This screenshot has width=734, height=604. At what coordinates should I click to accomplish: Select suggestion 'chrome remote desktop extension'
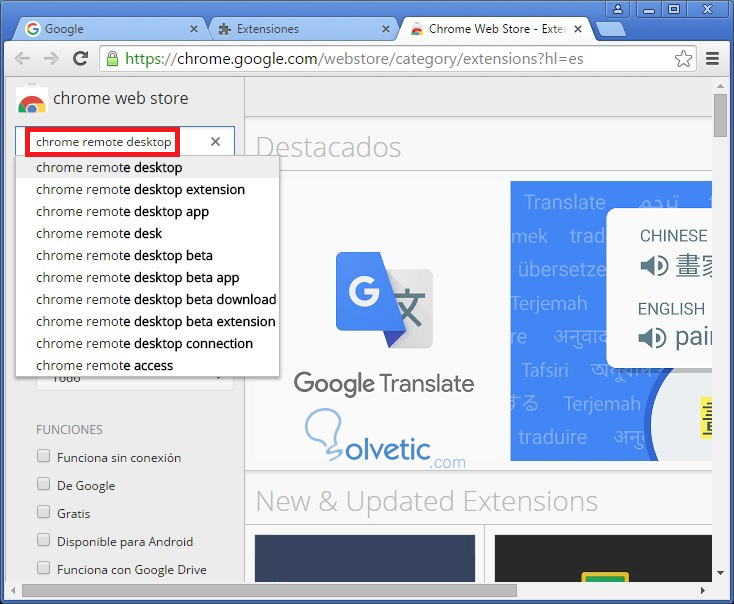147,189
